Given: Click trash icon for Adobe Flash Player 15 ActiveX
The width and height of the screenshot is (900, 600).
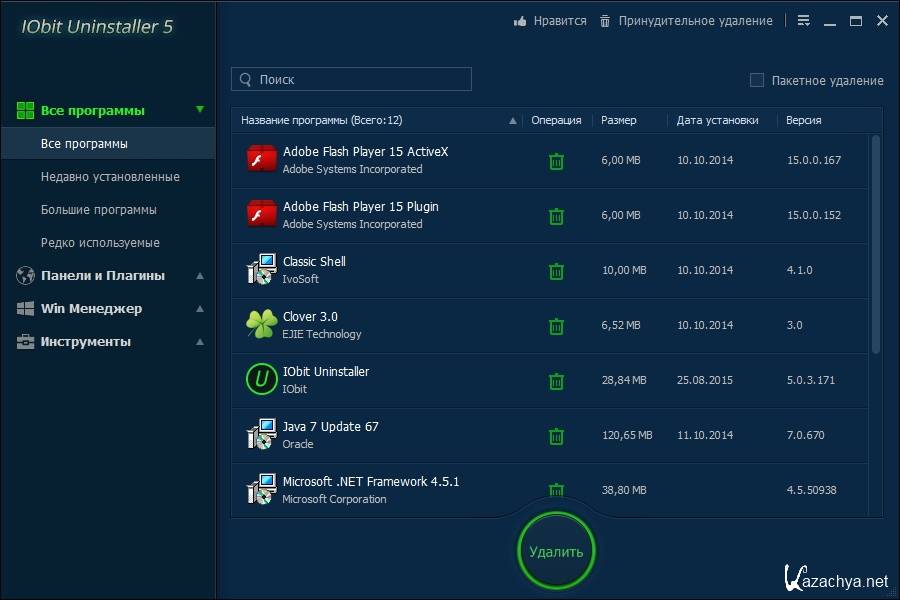Looking at the screenshot, I should pyautogui.click(x=556, y=161).
